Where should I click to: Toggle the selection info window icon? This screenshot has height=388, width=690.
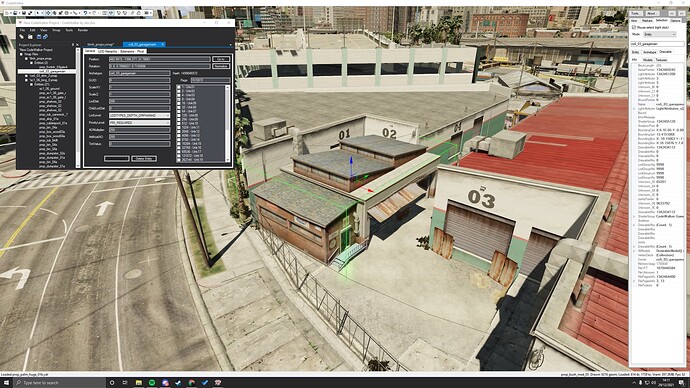click(x=104, y=13)
